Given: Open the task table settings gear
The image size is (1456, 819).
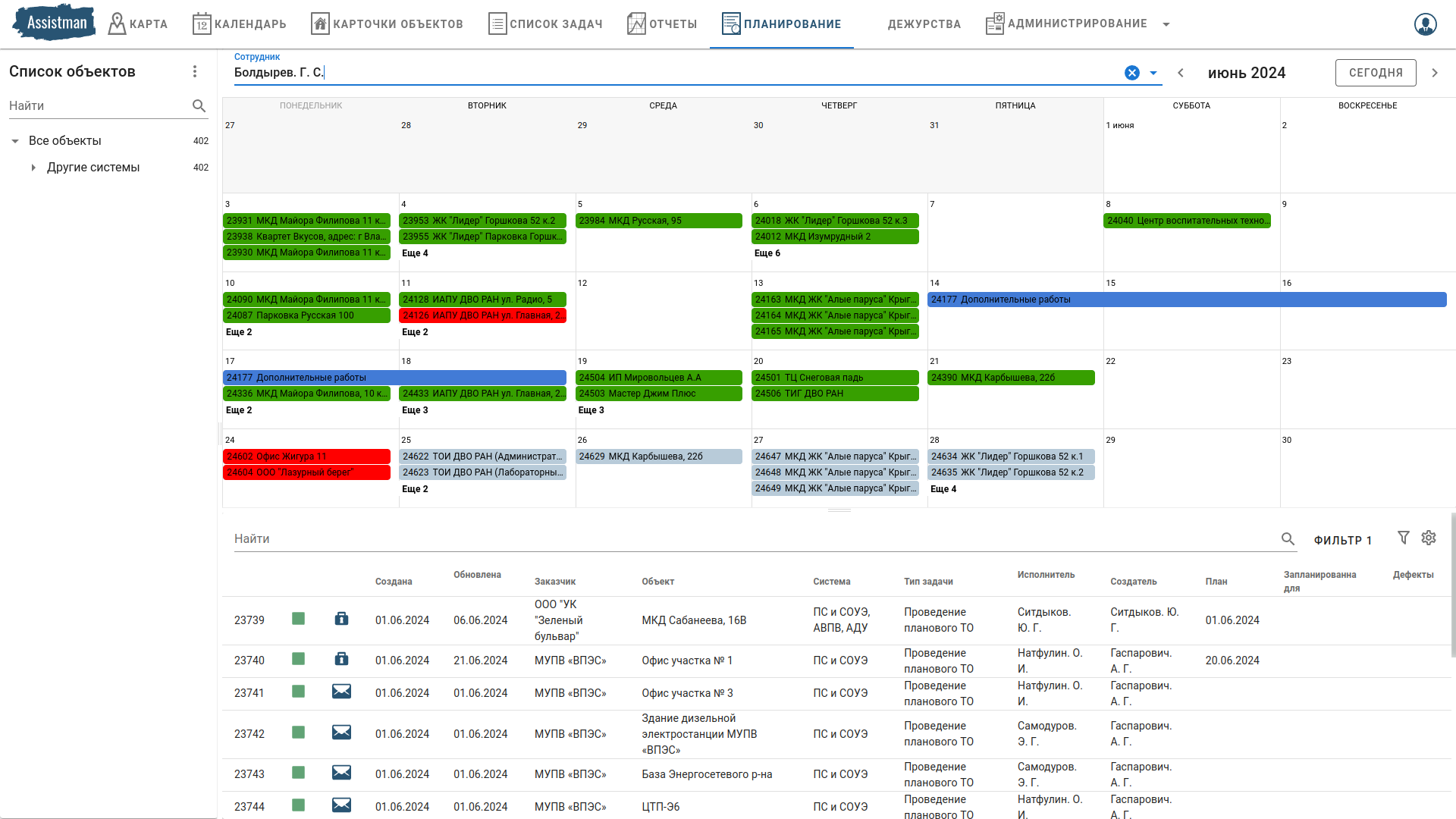Looking at the screenshot, I should 1429,538.
